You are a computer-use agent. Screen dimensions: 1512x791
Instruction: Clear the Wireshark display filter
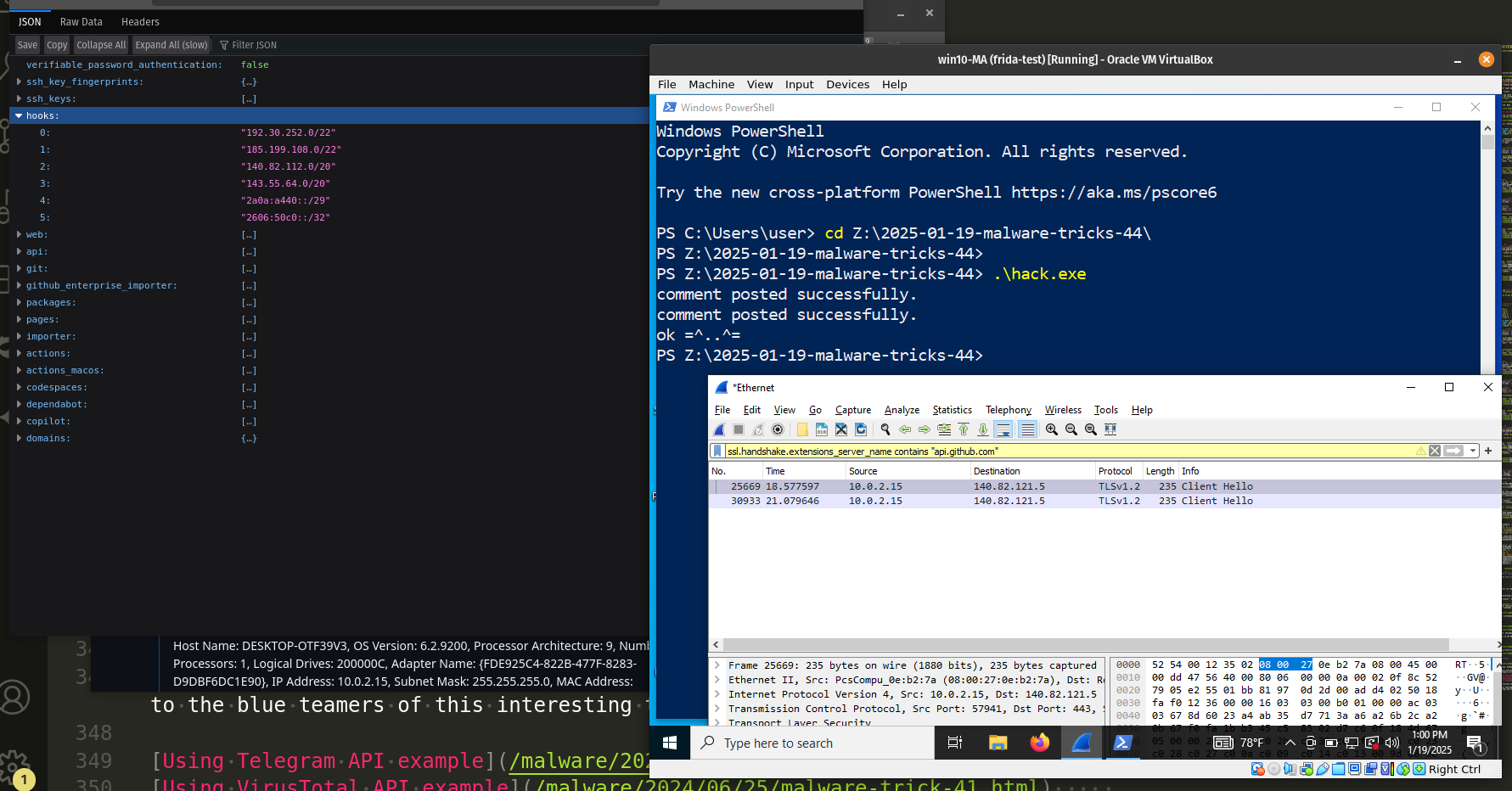click(1435, 451)
